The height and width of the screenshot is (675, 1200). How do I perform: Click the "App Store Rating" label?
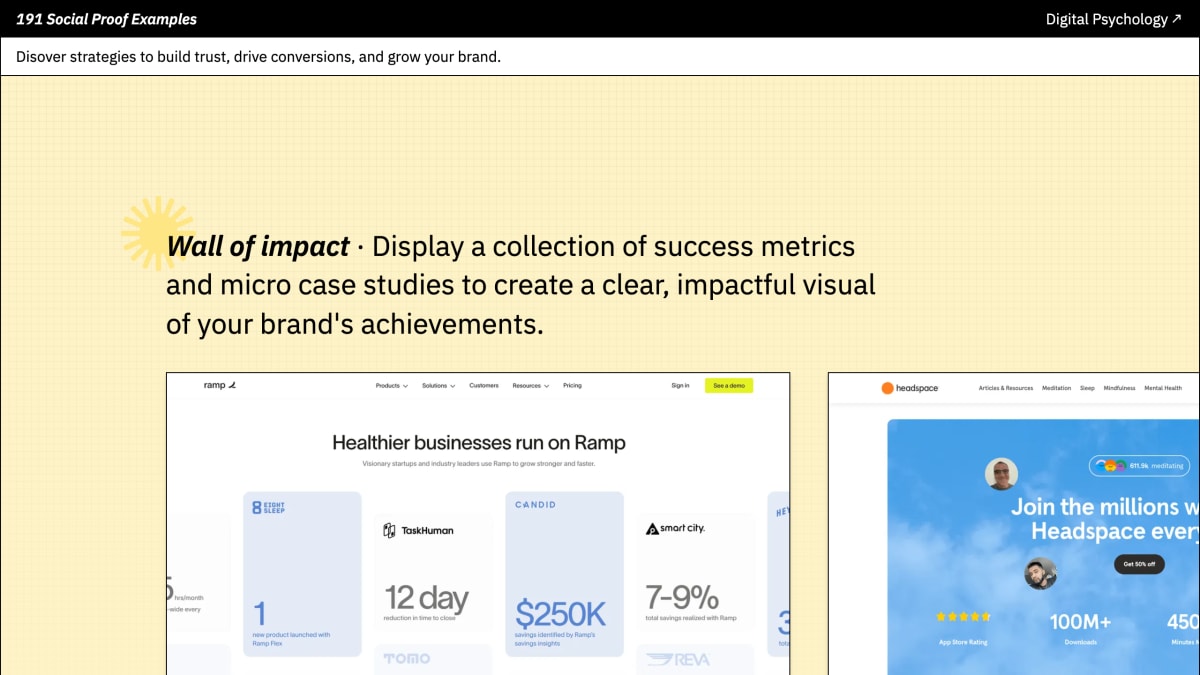point(963,642)
